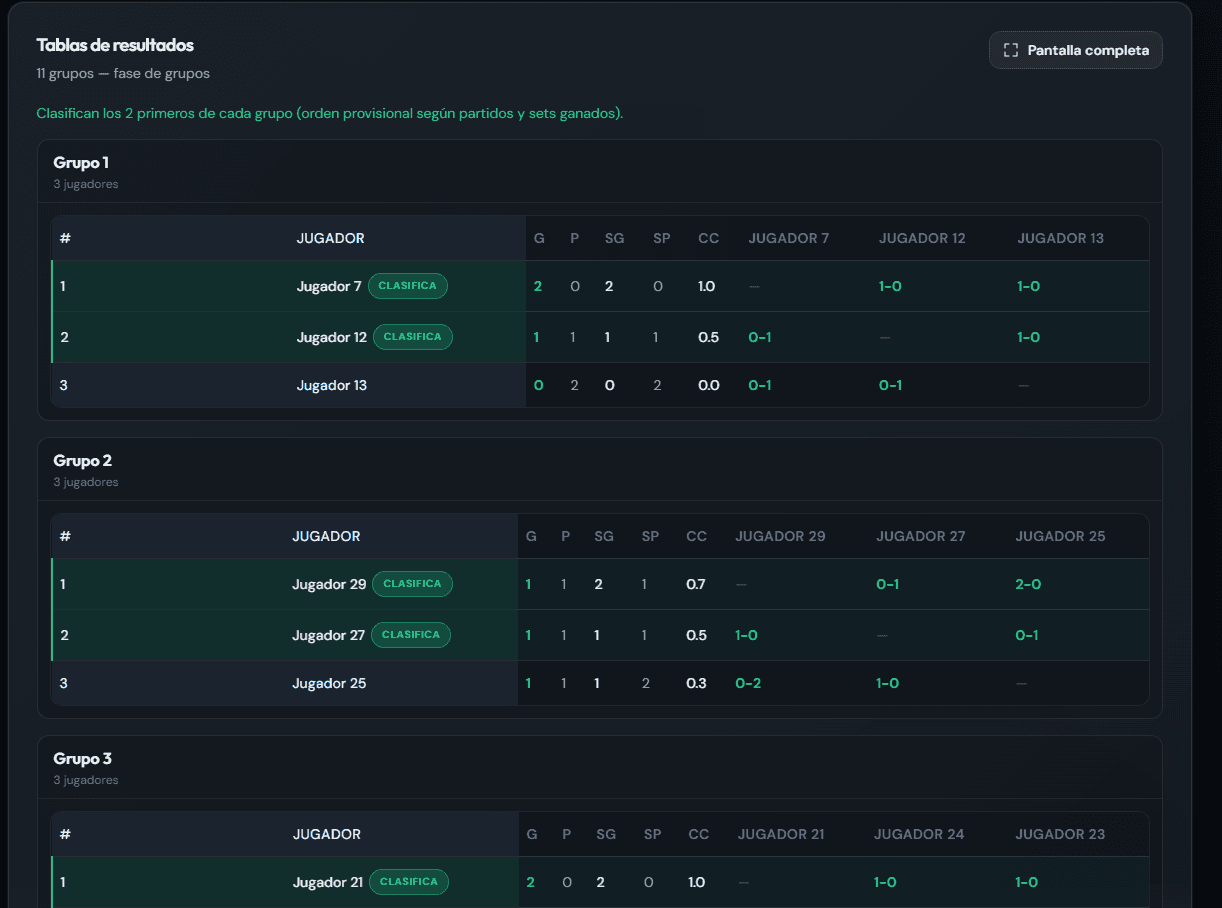Click JUGADOR 29 column header in Grupo 2
The height and width of the screenshot is (908, 1222).
pos(781,536)
